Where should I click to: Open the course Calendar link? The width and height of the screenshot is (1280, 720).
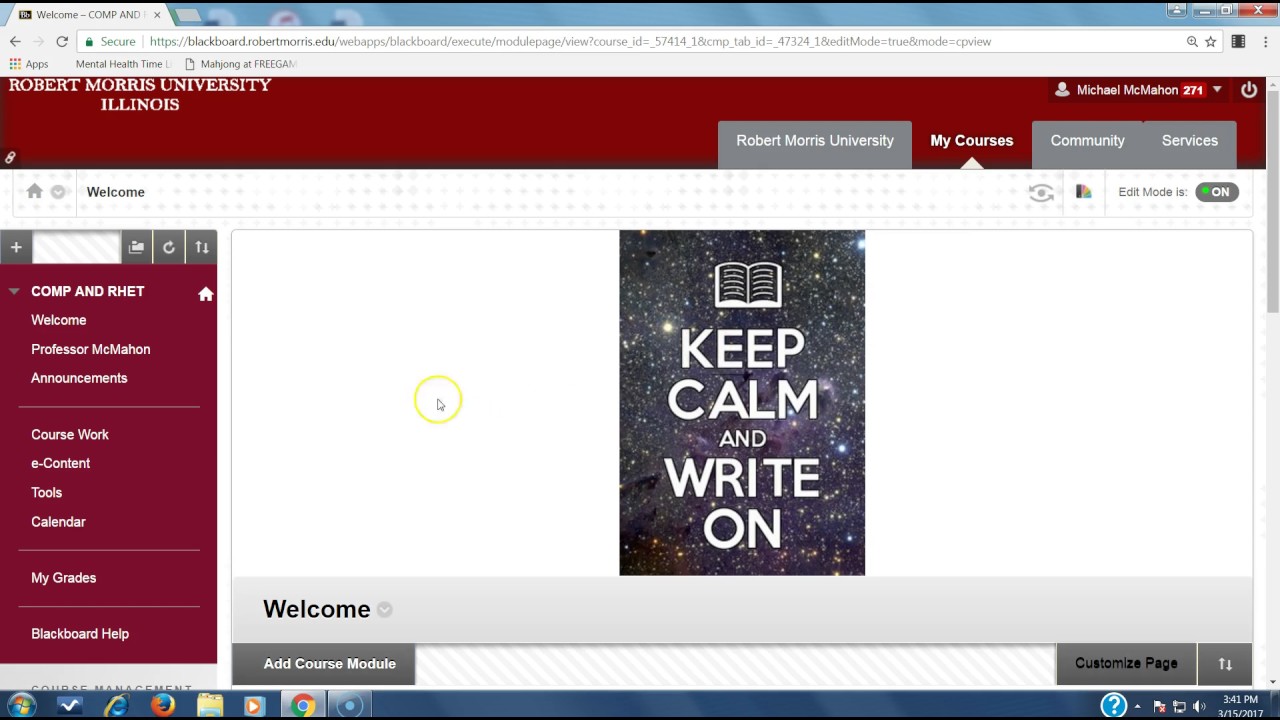[x=58, y=522]
